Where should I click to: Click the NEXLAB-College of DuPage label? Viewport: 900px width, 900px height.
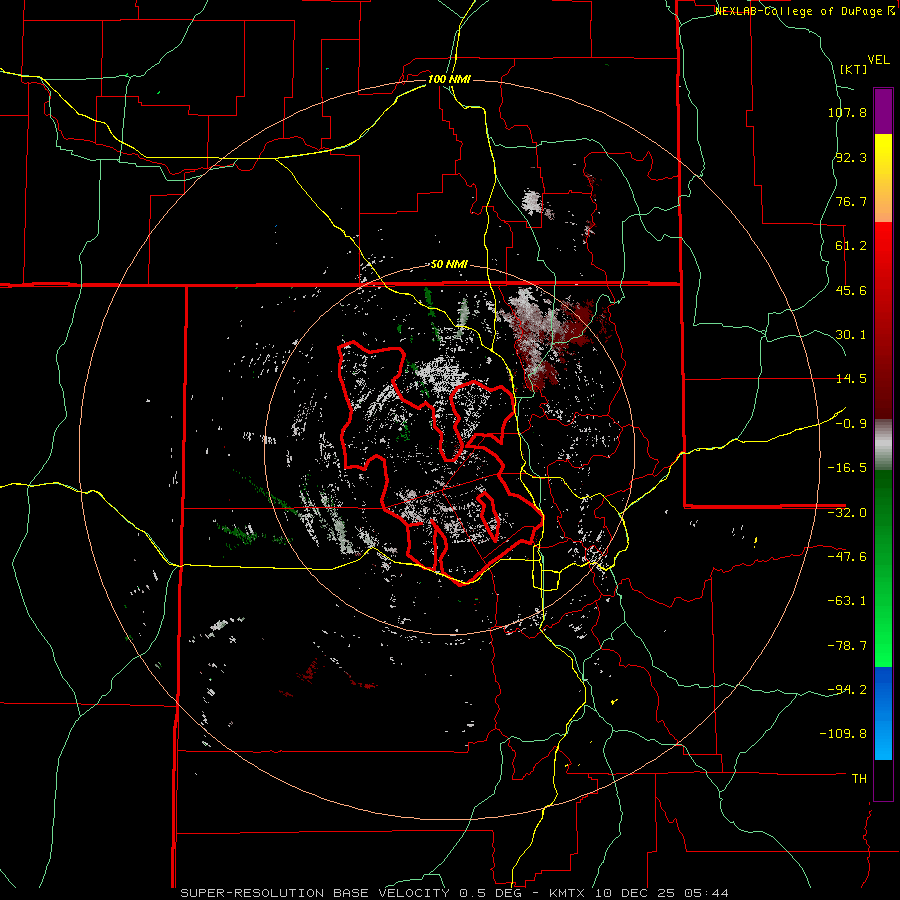point(798,11)
